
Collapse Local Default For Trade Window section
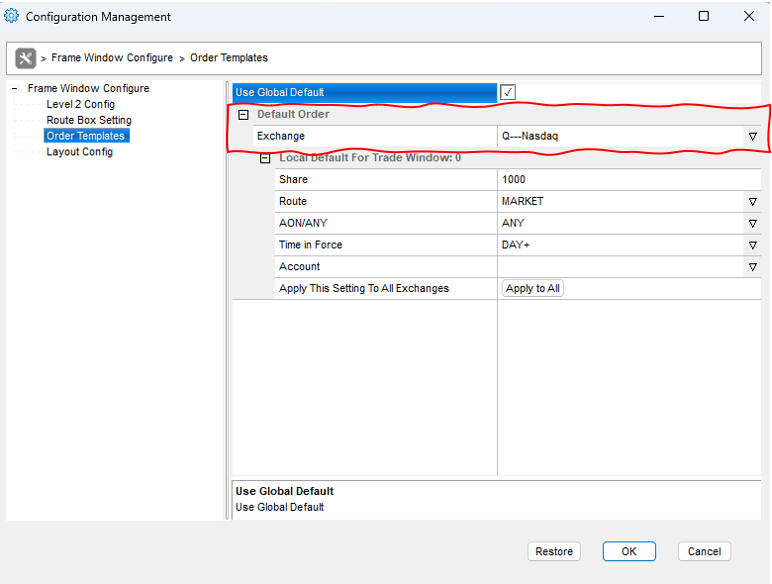265,158
